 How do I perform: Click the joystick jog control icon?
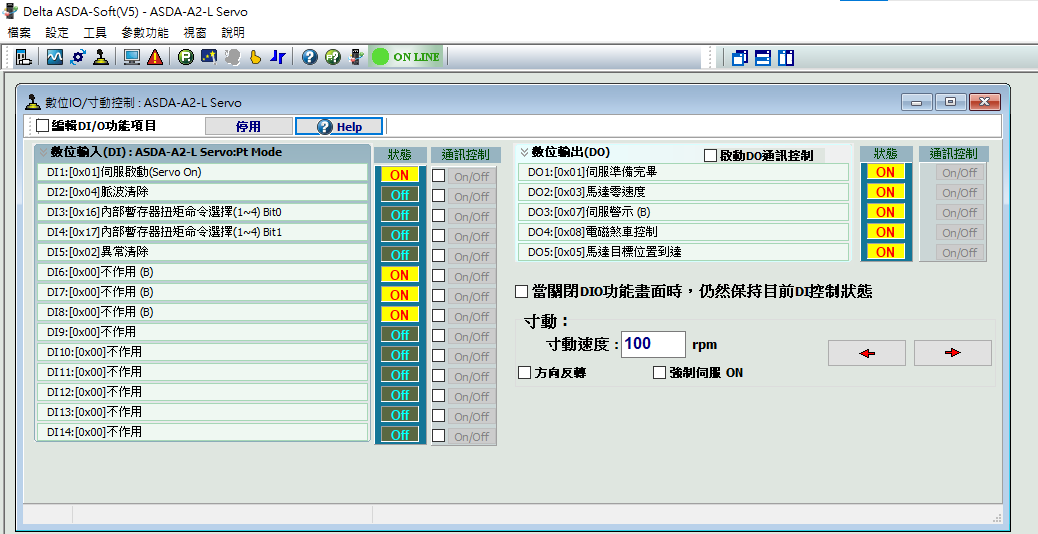[x=101, y=57]
